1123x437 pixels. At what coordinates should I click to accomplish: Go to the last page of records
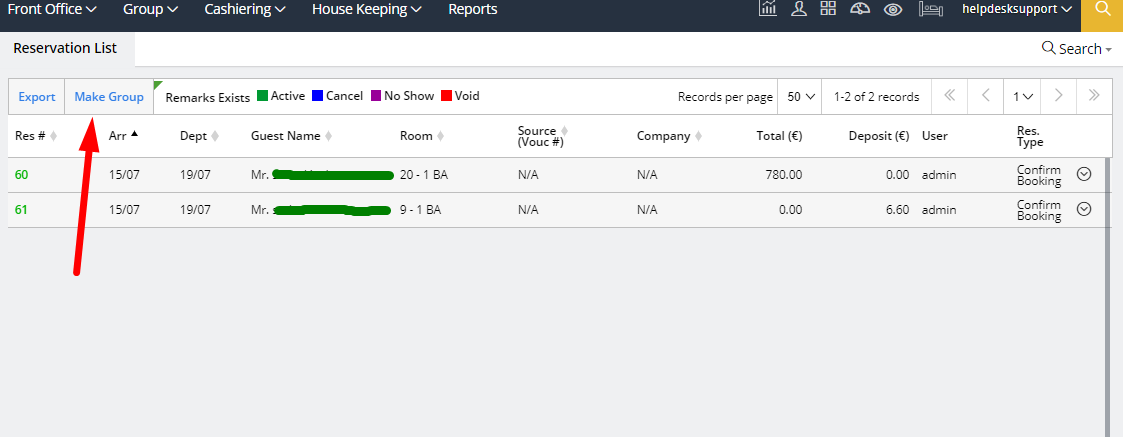click(1094, 96)
